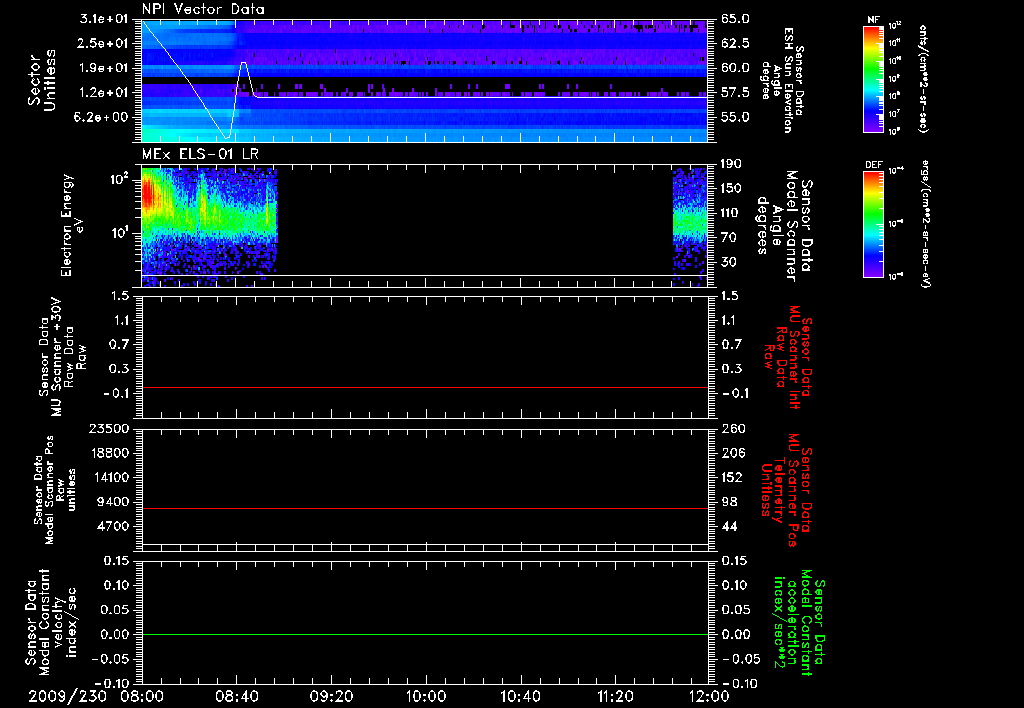Click the '10:00' time axis label
Image resolution: width=1024 pixels, height=708 pixels.
point(426,696)
